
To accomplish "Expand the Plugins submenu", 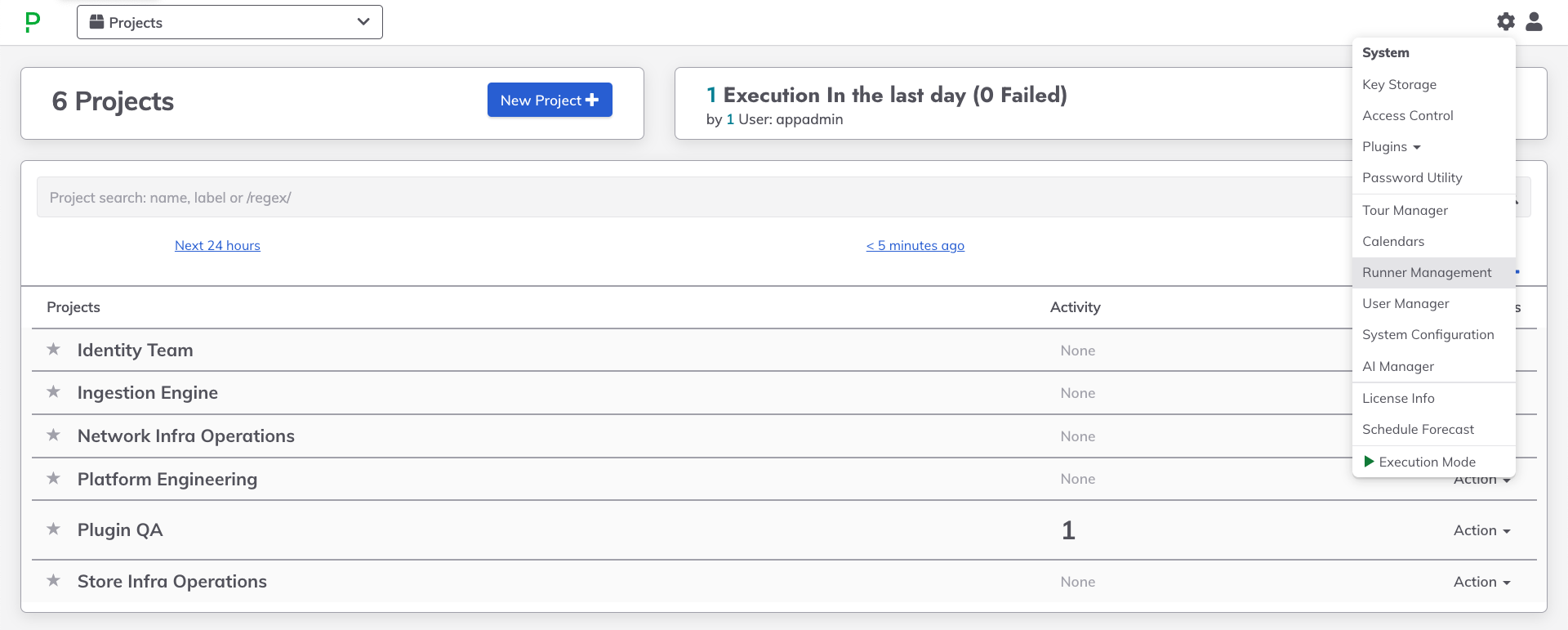I will pyautogui.click(x=1392, y=147).
